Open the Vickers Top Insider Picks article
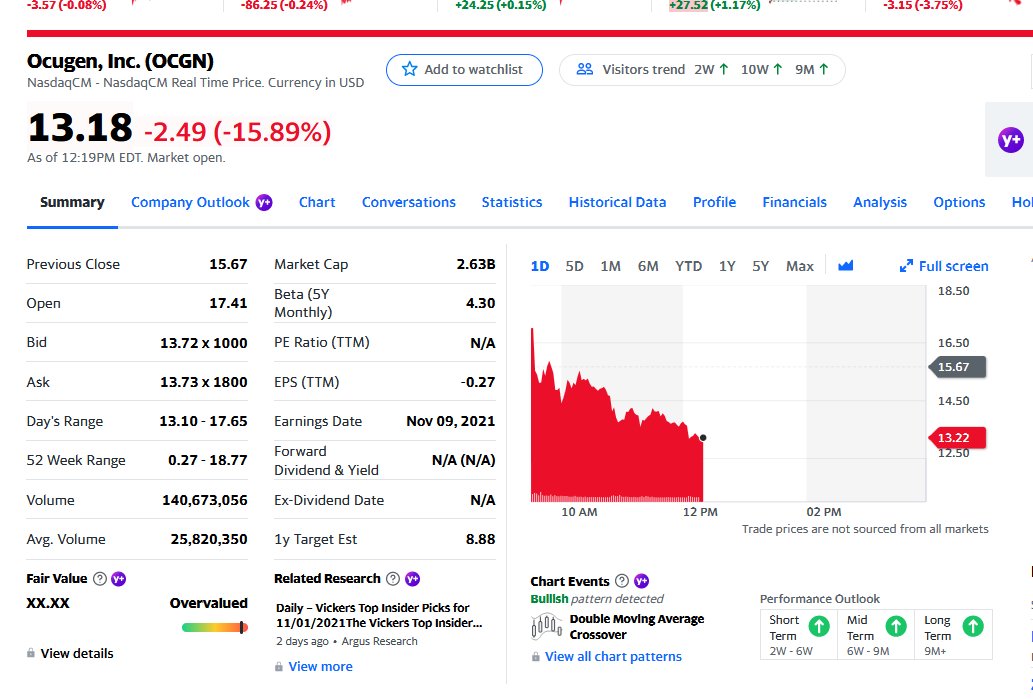This screenshot has height=699, width=1033. (379, 615)
